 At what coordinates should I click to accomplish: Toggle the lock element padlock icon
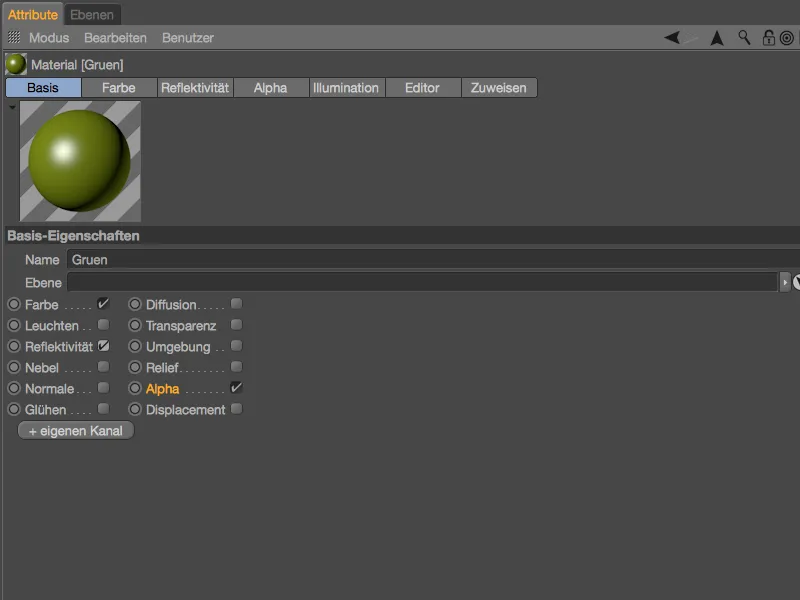click(x=768, y=38)
